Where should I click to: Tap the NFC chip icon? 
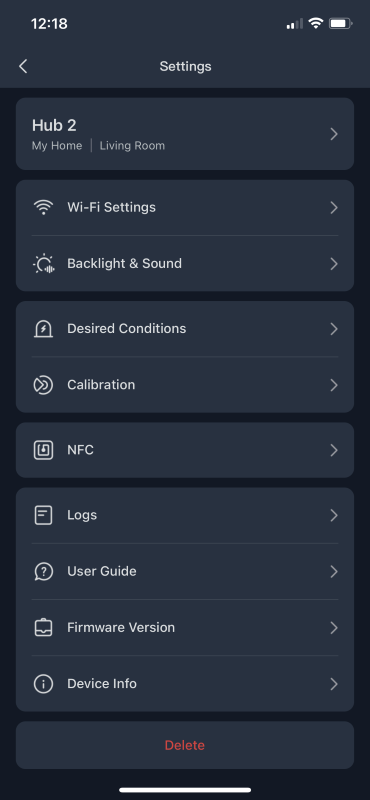pos(43,450)
